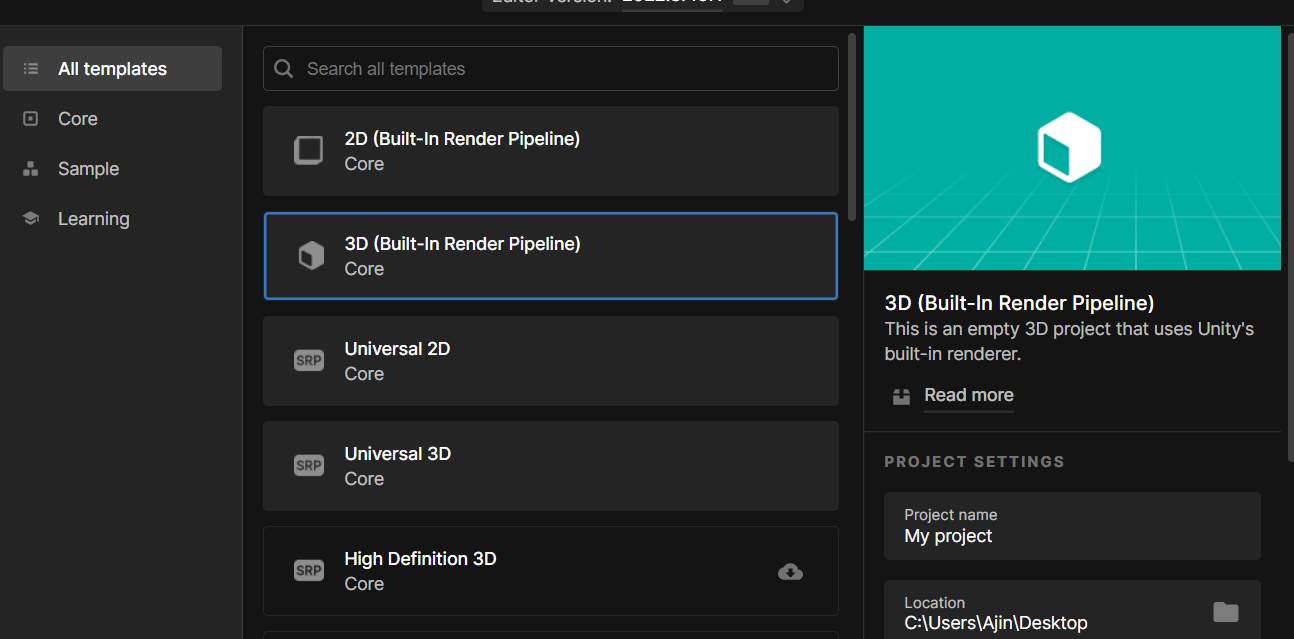Click the 3D (Built-In Render Pipeline) details title
Viewport: 1294px width, 639px height.
1019,303
